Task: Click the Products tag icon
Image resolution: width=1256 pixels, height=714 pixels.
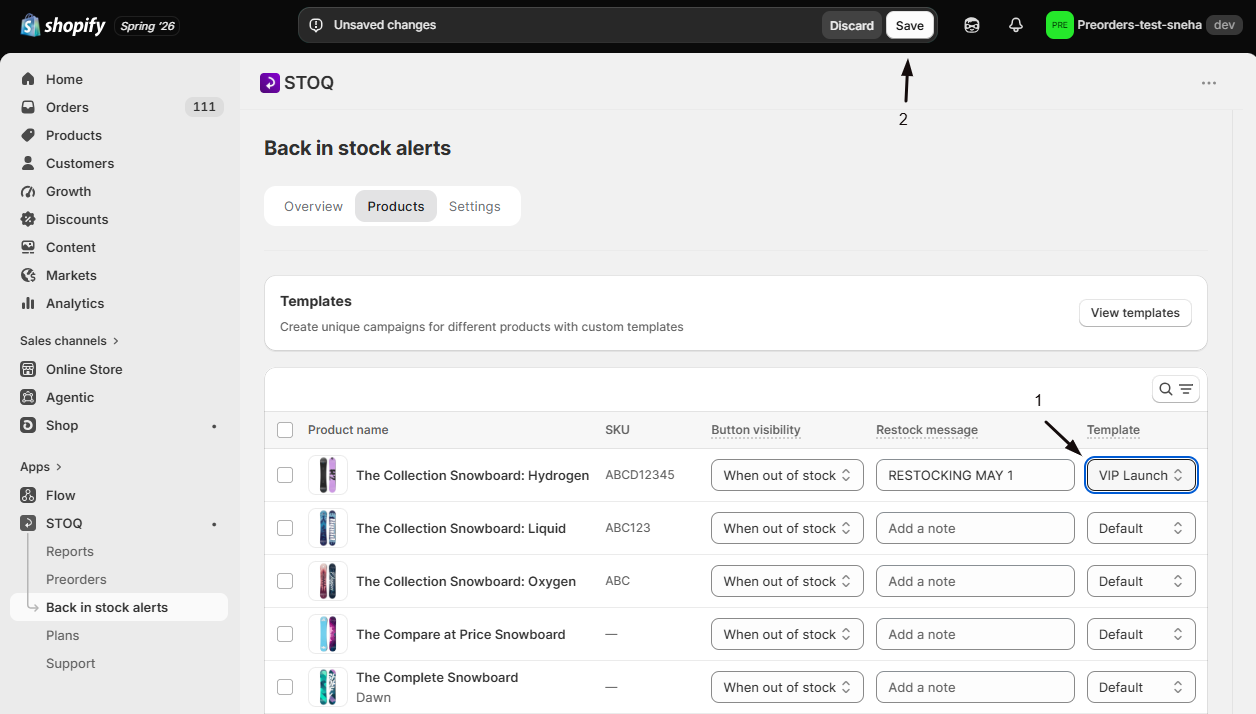Action: (x=28, y=135)
